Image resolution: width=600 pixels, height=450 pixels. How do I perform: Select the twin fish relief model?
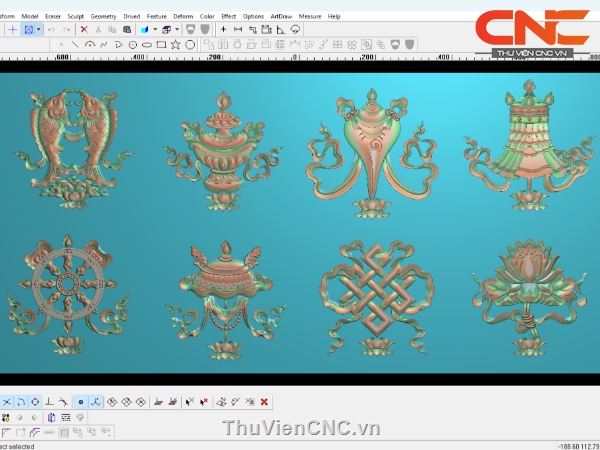73,149
